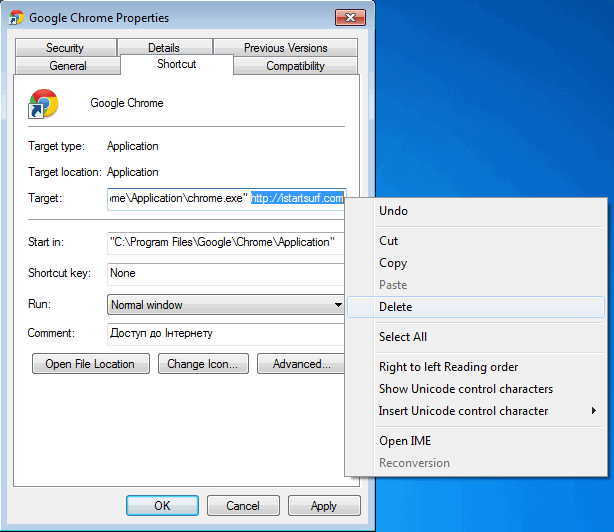Click the Start in input field
Image resolution: width=614 pixels, height=532 pixels.
pyautogui.click(x=226, y=243)
